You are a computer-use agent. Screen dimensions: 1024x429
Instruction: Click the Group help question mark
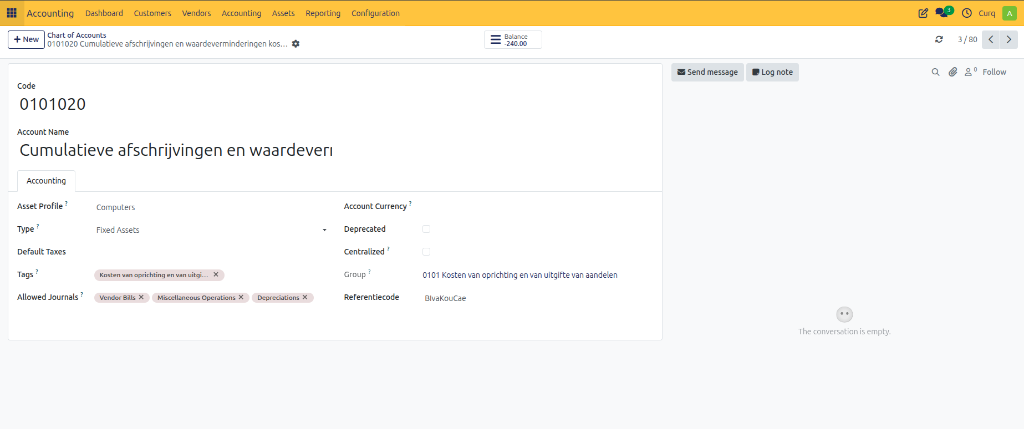[369, 272]
